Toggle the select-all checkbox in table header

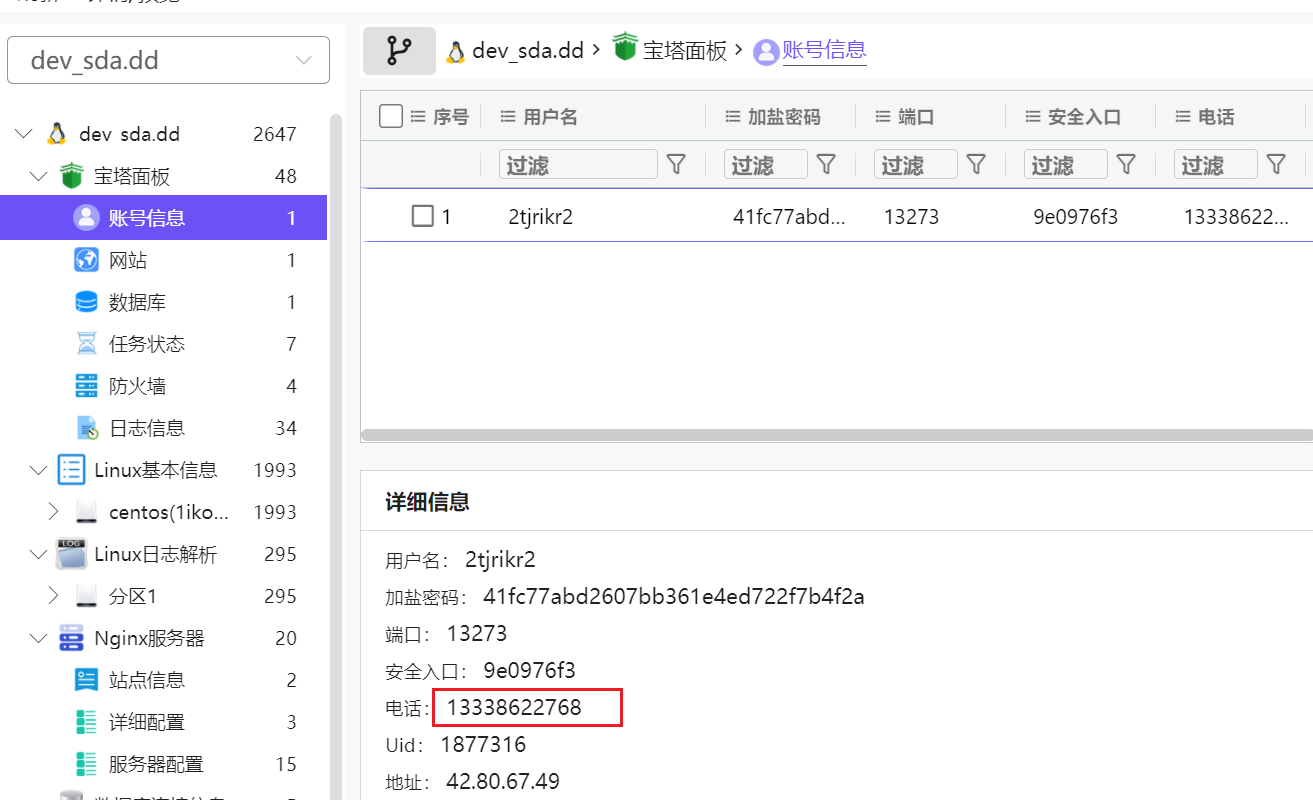point(391,117)
